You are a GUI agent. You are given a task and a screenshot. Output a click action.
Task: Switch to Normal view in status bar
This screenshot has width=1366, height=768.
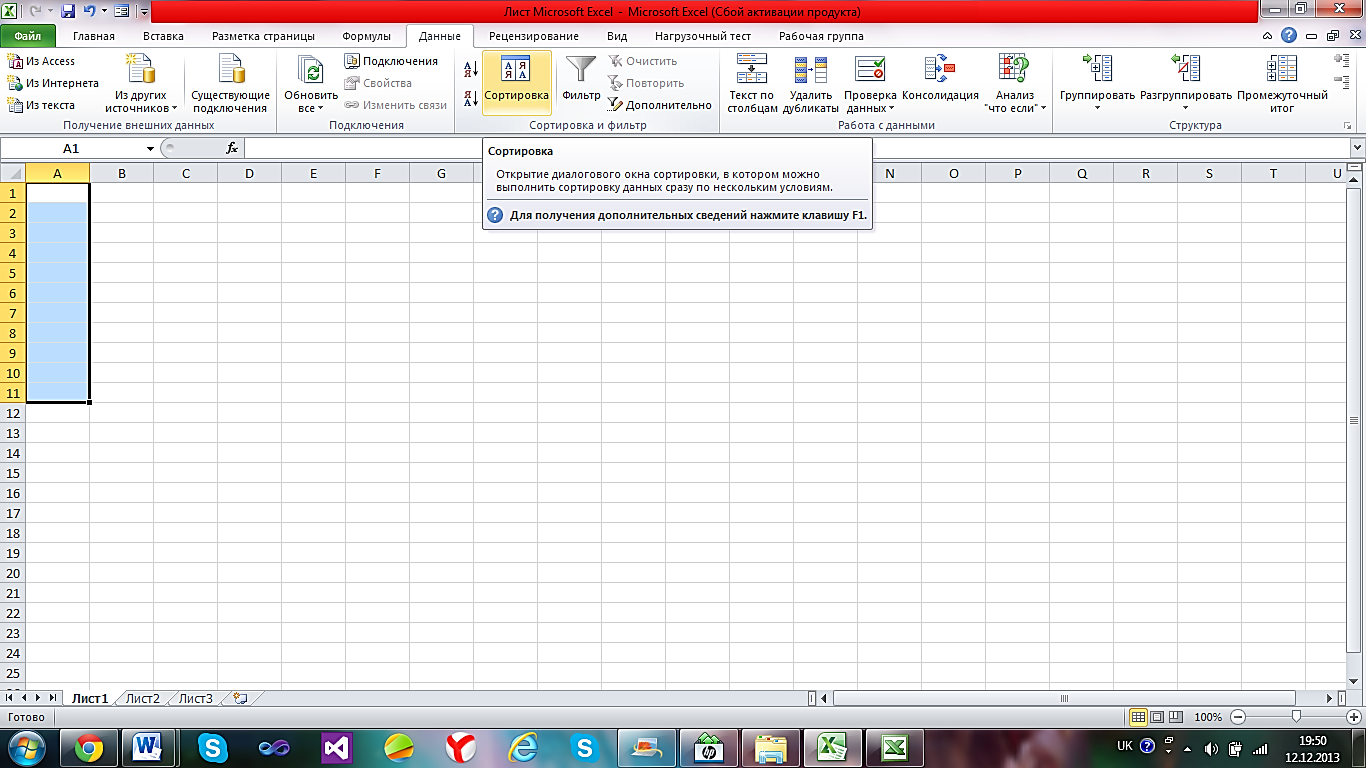pos(1138,717)
